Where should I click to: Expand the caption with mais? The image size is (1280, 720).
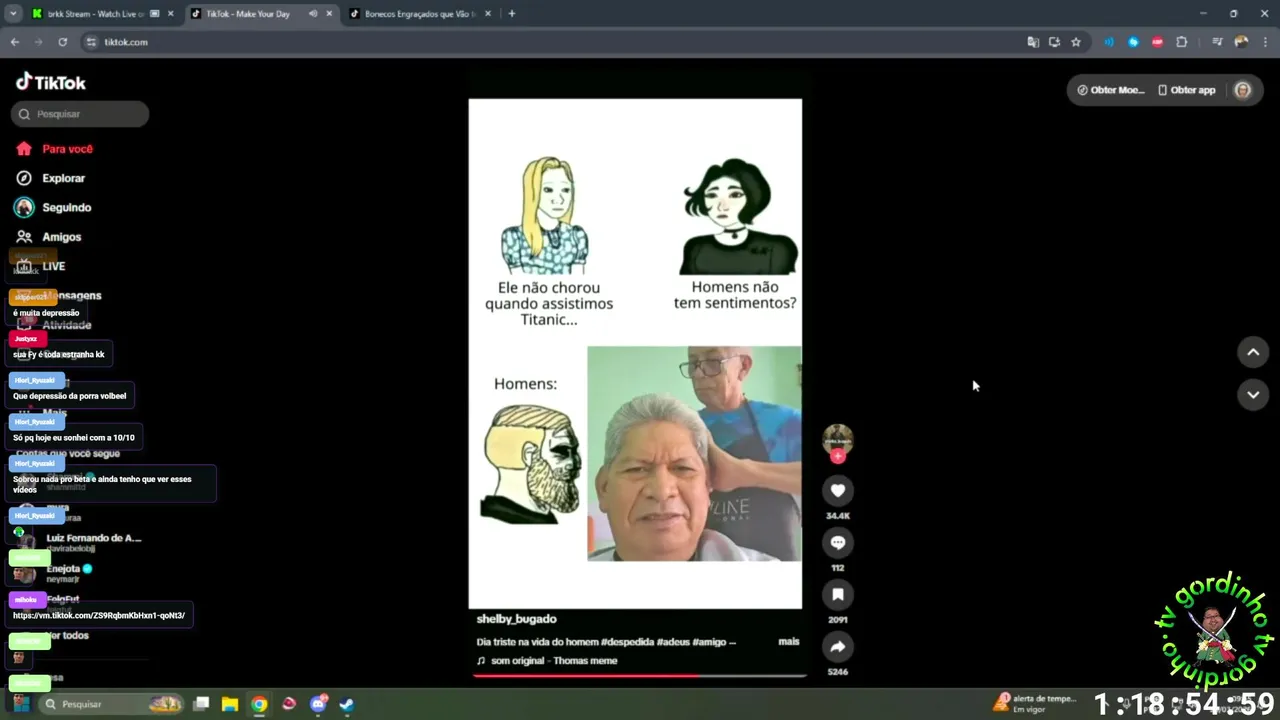click(x=789, y=641)
